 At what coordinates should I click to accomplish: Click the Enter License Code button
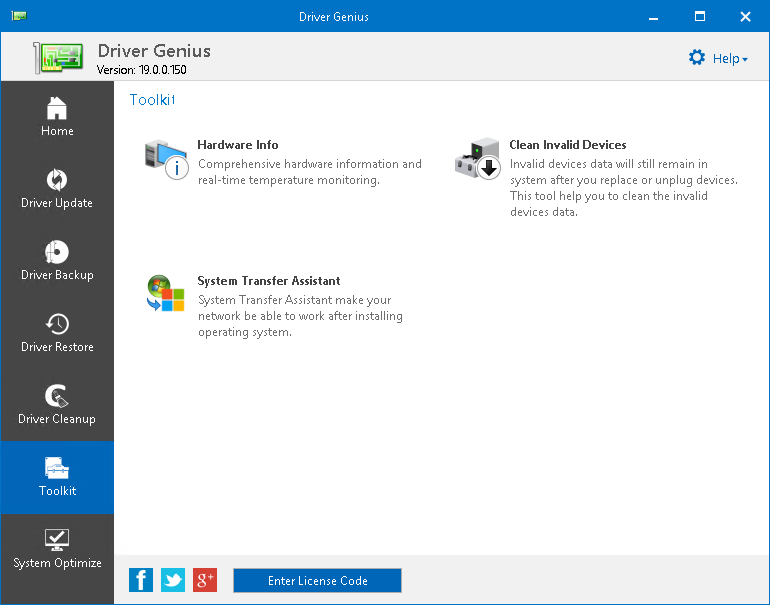pyautogui.click(x=317, y=580)
